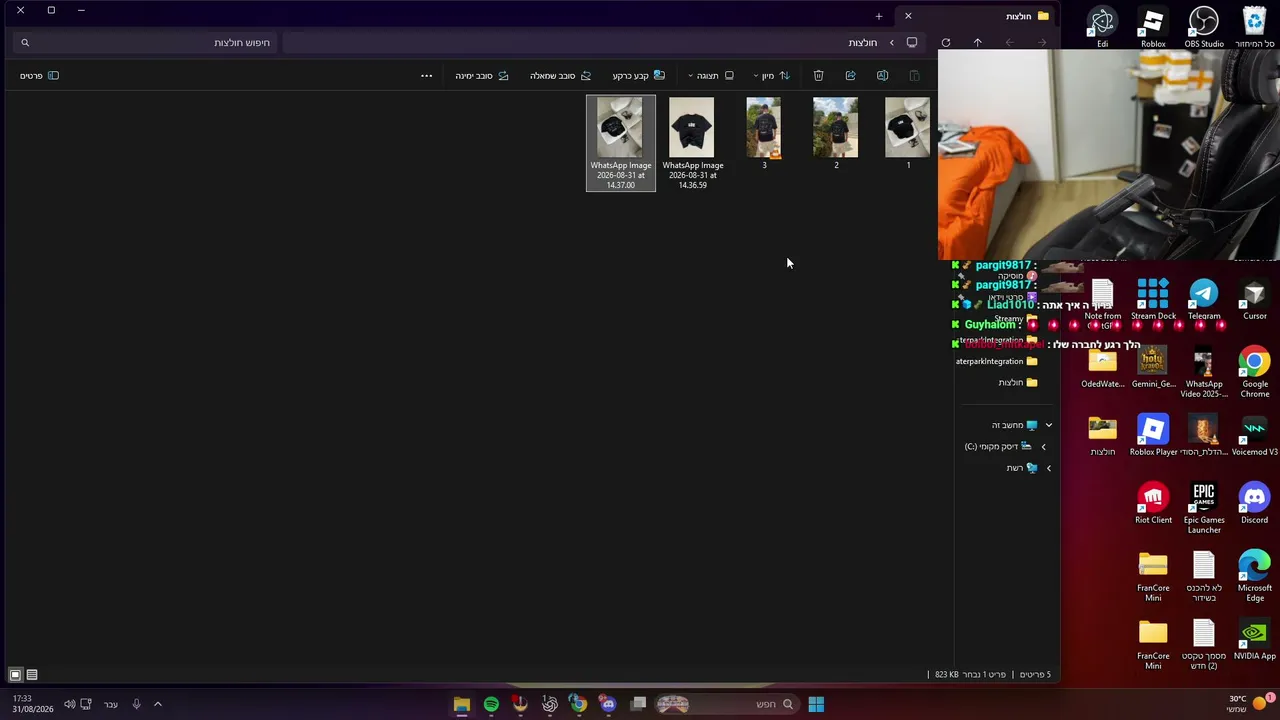Click סובב ימינה rotate right
Image resolution: width=1280 pixels, height=720 pixels.
pyautogui.click(x=482, y=76)
